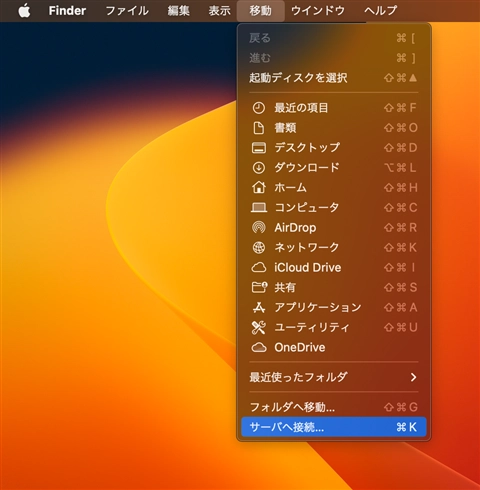The width and height of the screenshot is (480, 490).
Task: Click the shared folder icon beside 共有
Action: pos(259,287)
